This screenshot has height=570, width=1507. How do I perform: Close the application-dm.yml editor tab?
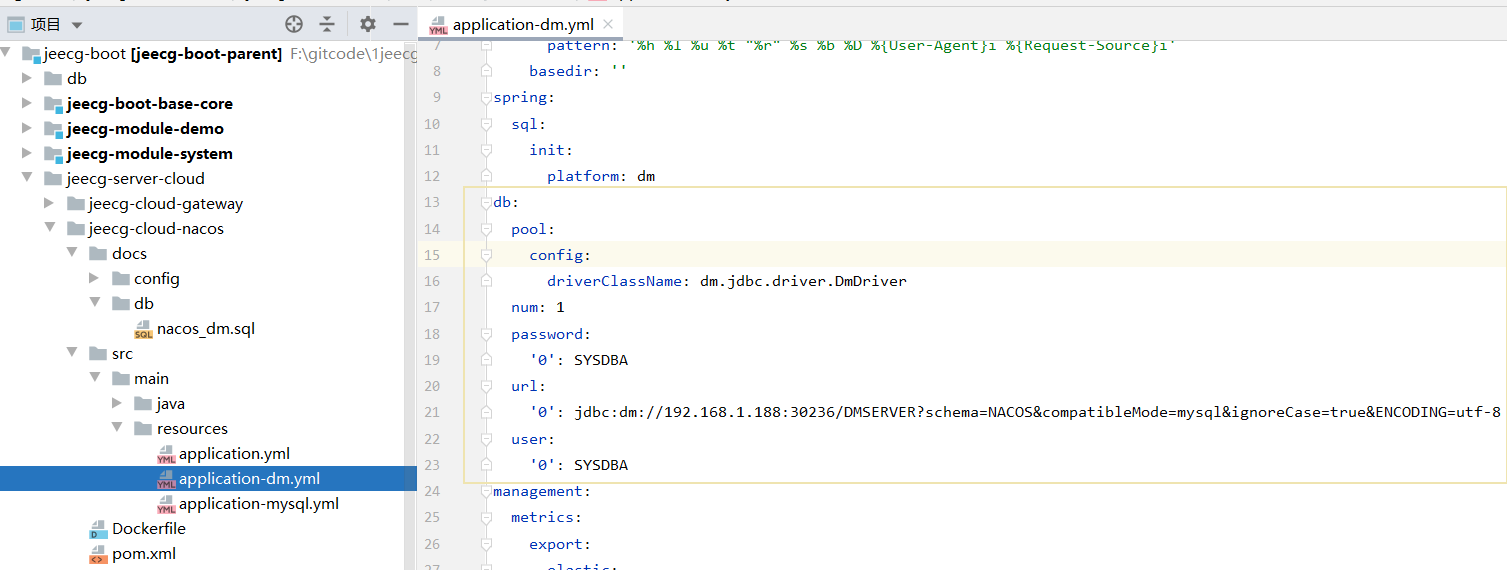(607, 25)
